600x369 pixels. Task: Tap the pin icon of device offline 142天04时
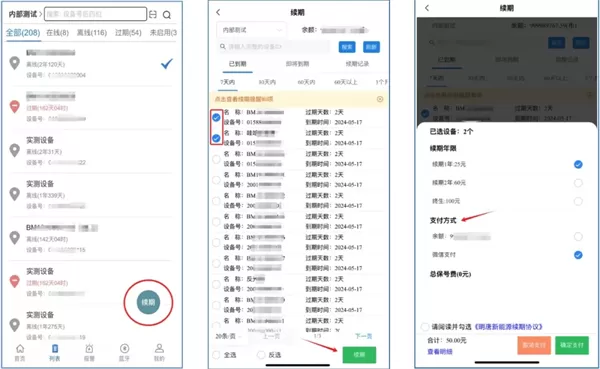click(15, 238)
